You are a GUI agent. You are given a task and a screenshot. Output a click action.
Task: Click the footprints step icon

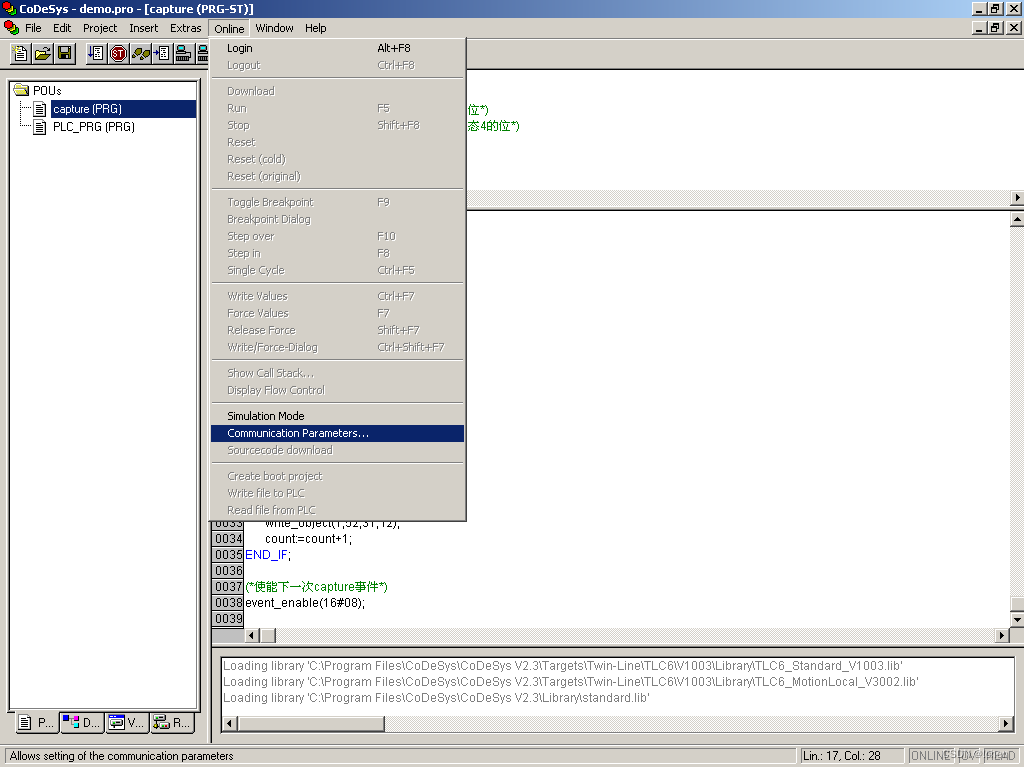click(140, 54)
